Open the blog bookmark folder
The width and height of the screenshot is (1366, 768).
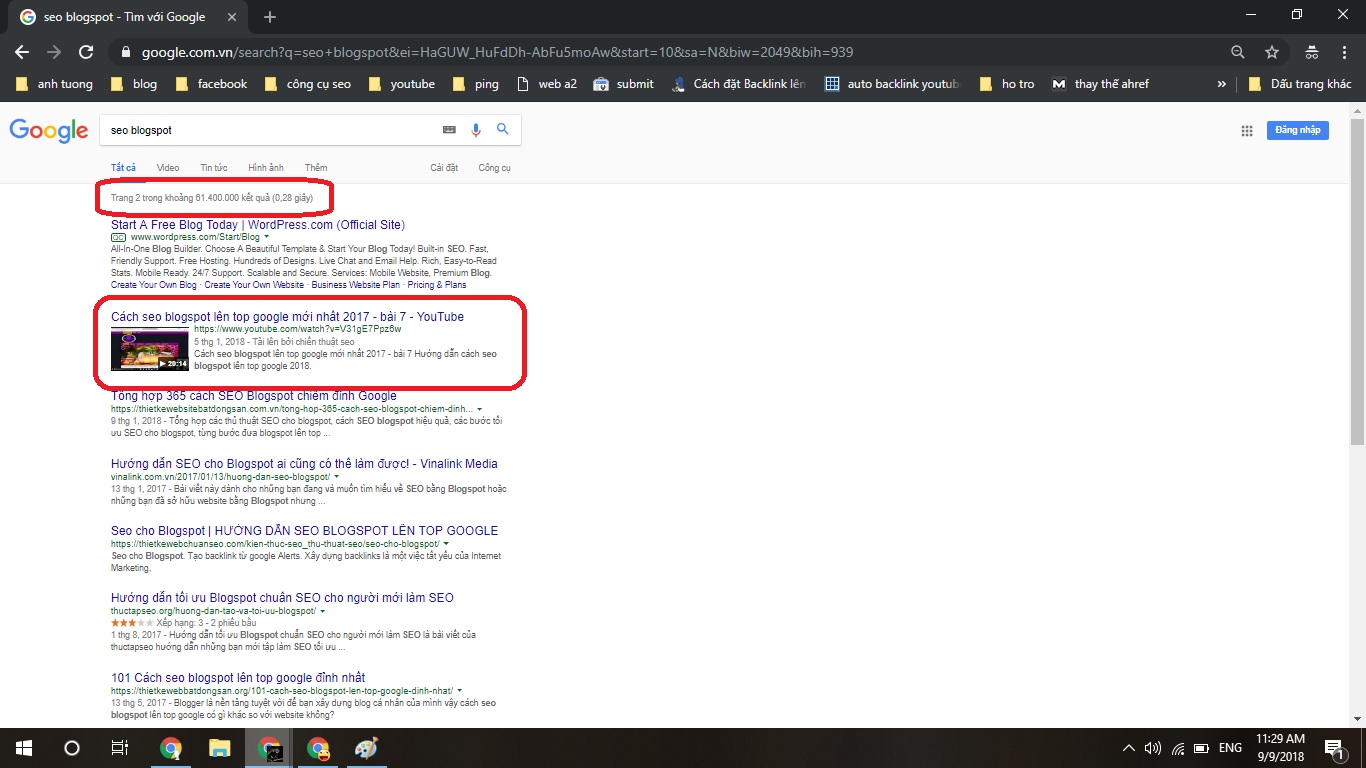point(134,84)
